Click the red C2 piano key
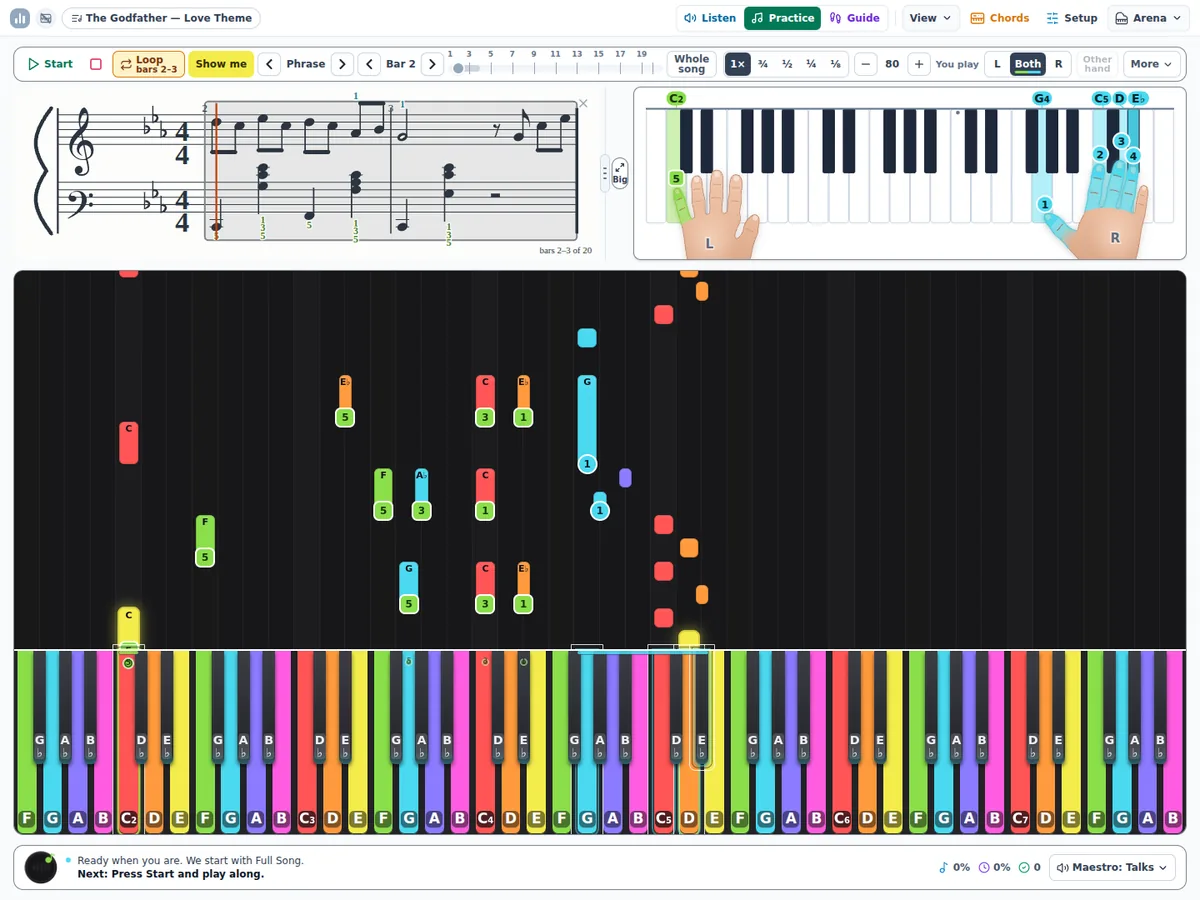Screen dimensions: 1200x900 coord(129,741)
